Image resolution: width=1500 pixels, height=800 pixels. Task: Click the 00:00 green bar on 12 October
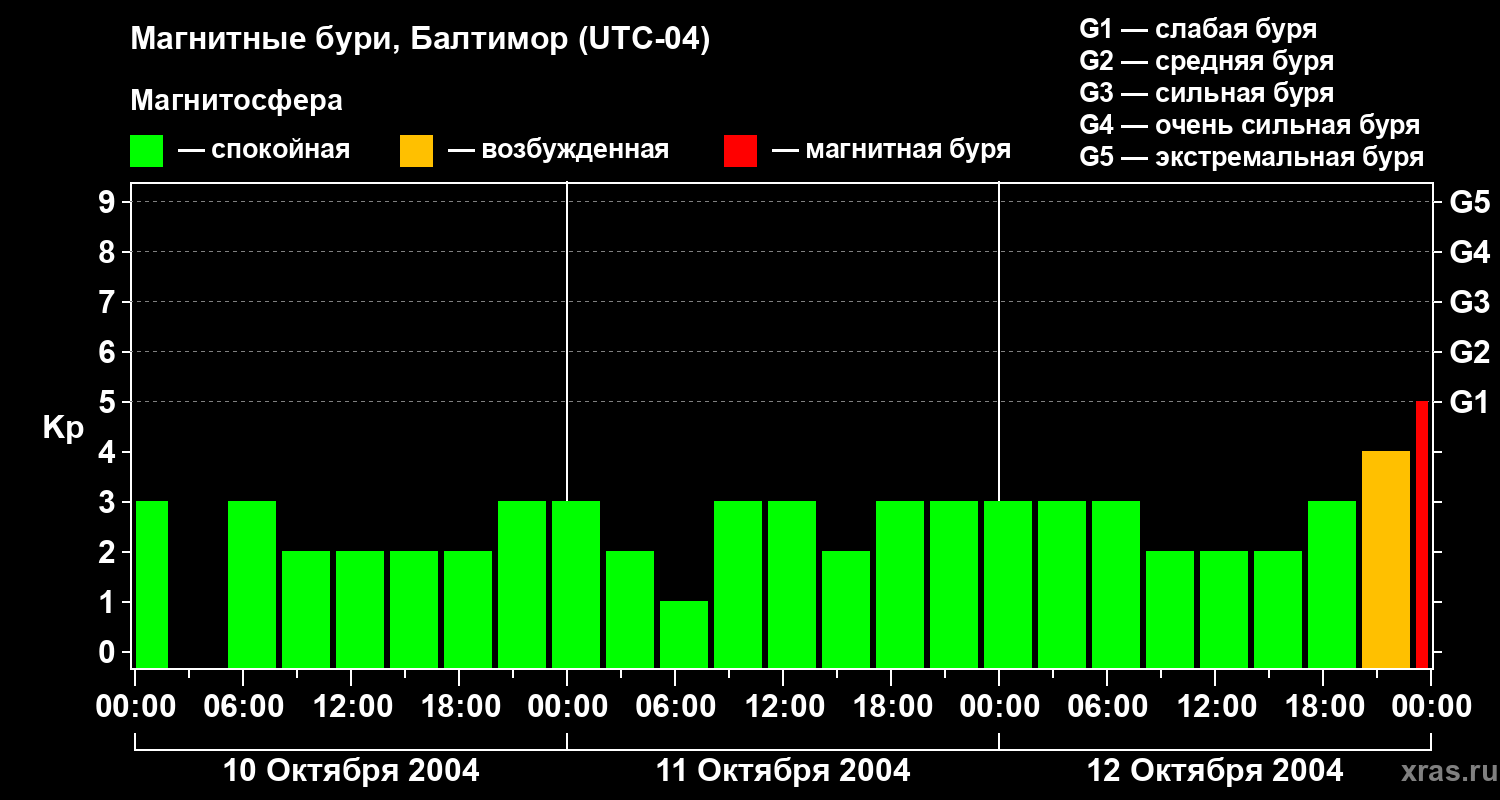click(x=1008, y=584)
